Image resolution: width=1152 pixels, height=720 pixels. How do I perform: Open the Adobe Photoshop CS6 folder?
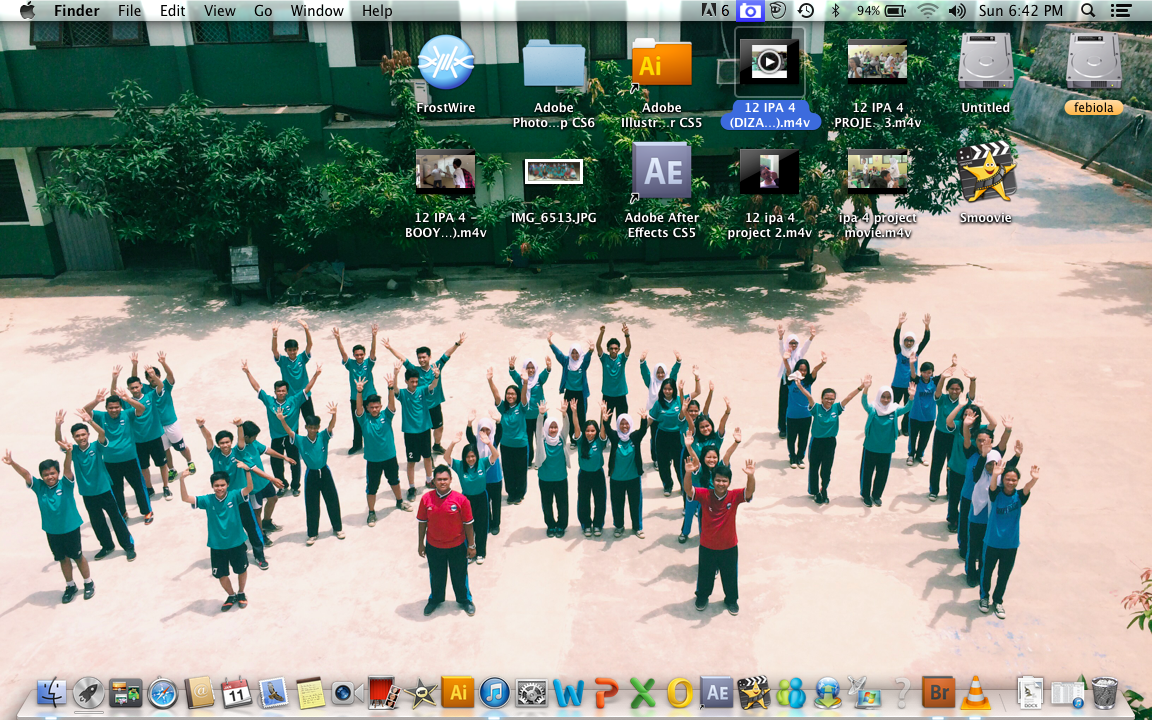(554, 65)
